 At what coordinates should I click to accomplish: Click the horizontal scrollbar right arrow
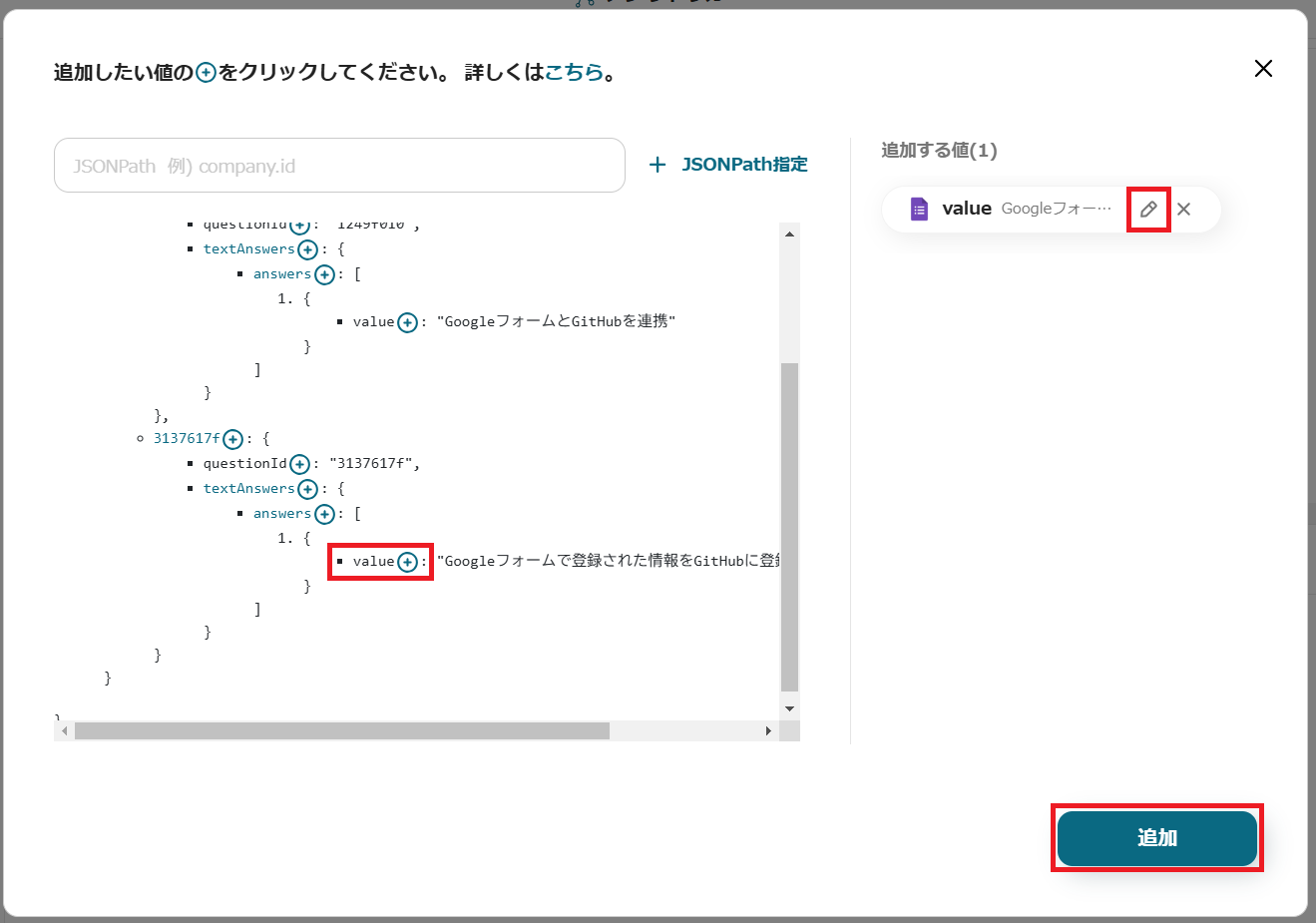tap(767, 731)
